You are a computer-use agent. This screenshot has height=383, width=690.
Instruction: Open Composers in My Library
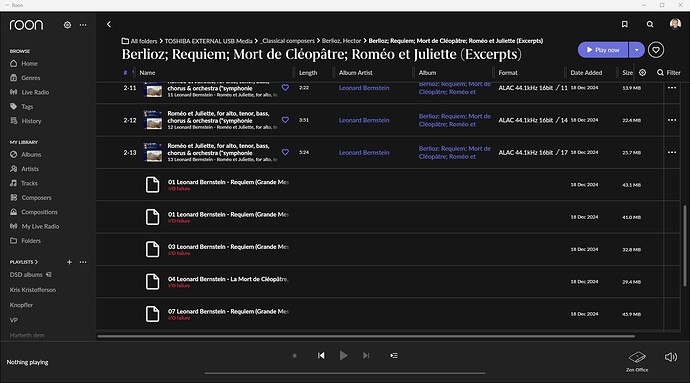point(31,198)
